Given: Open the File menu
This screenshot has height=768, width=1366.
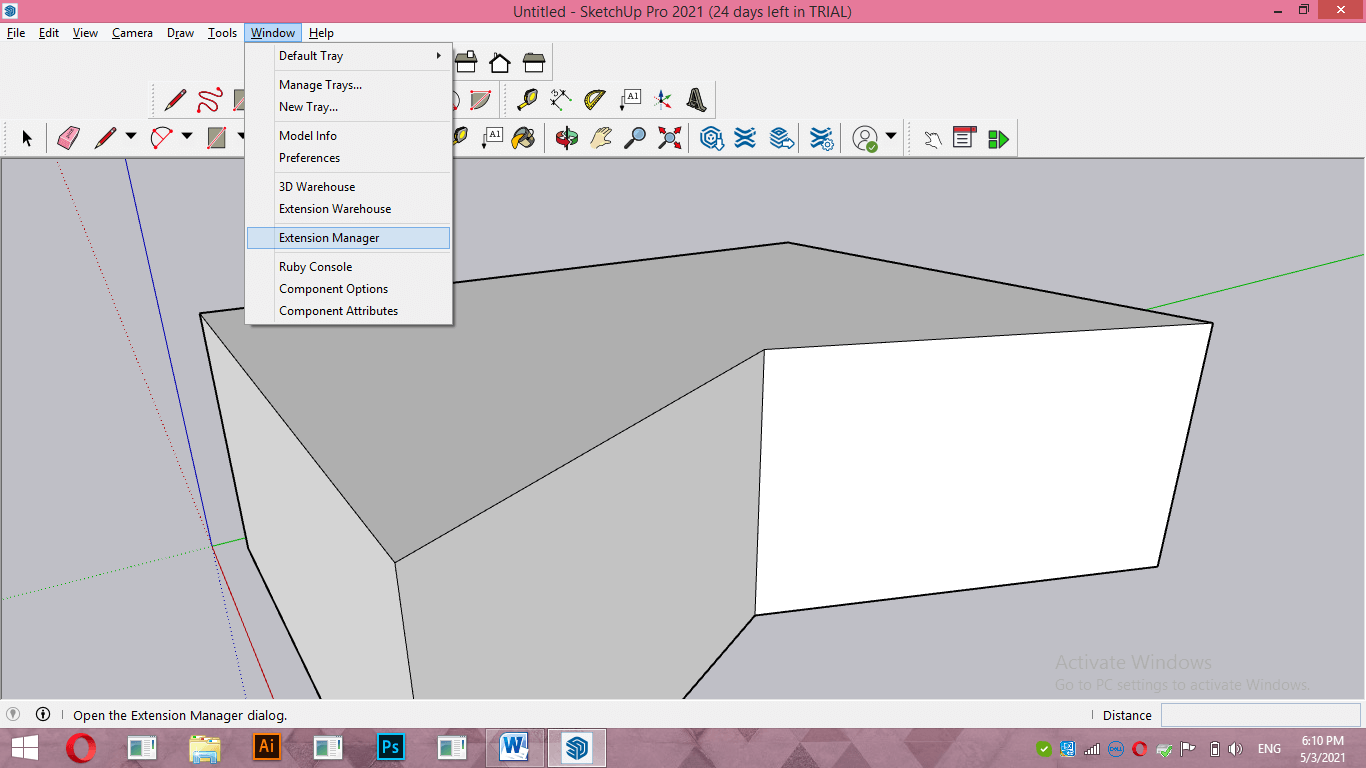Looking at the screenshot, I should (16, 33).
